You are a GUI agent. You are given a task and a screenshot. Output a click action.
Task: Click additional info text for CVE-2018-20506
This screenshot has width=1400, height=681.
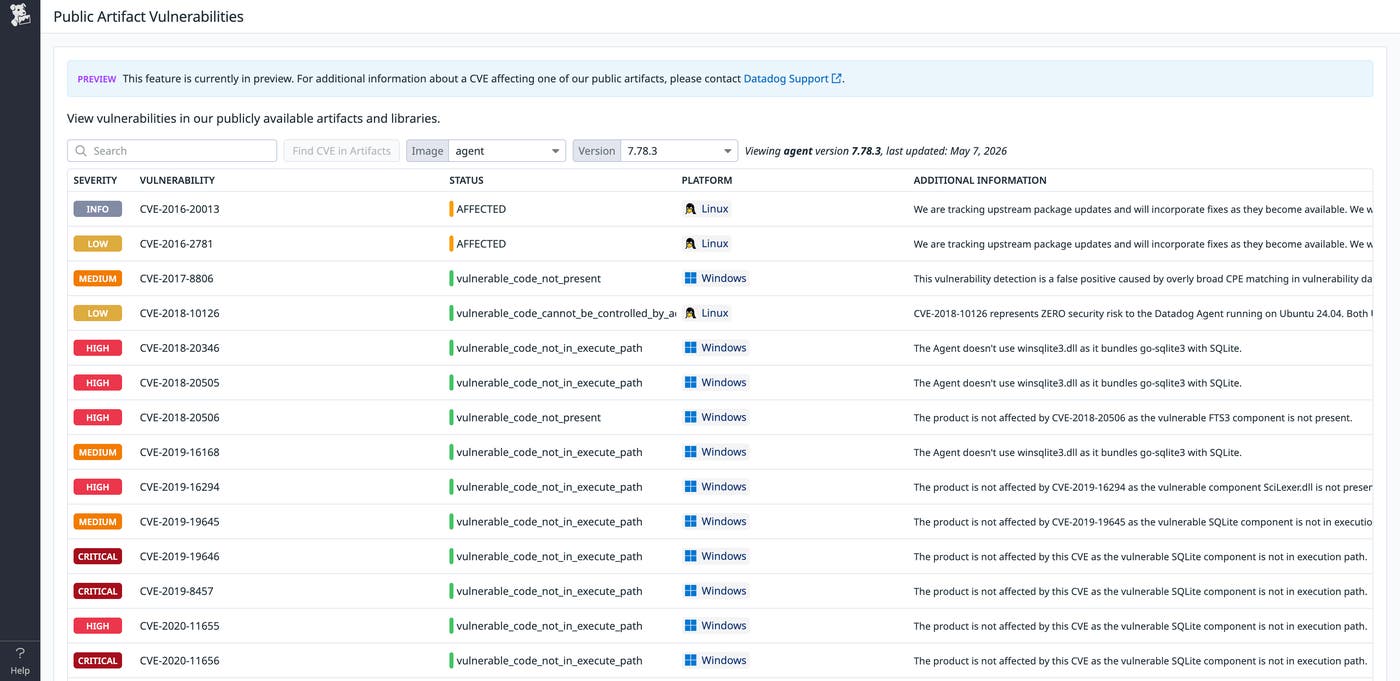(1133, 417)
